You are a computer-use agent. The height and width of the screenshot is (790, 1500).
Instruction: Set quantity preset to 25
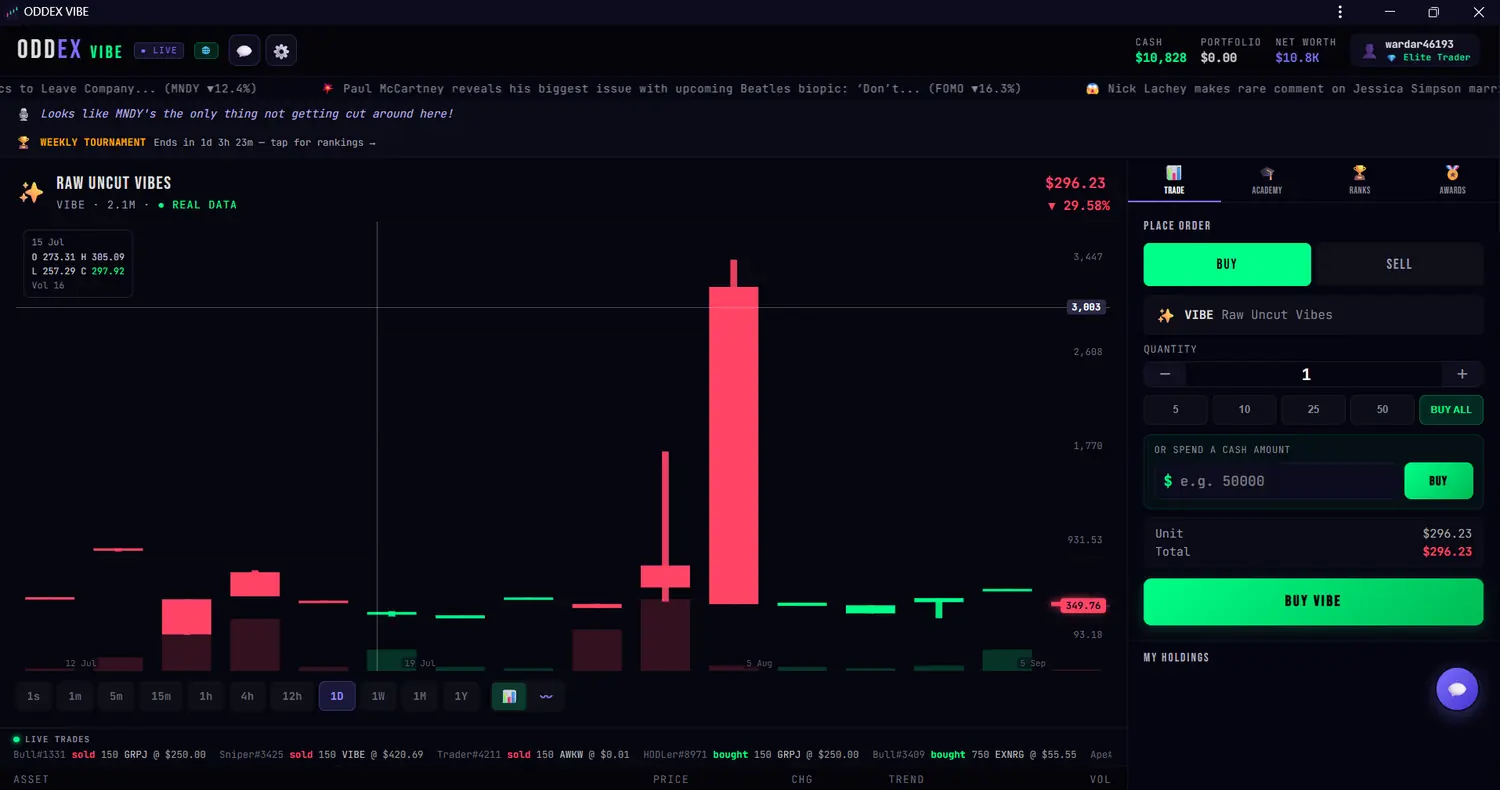[1313, 410]
